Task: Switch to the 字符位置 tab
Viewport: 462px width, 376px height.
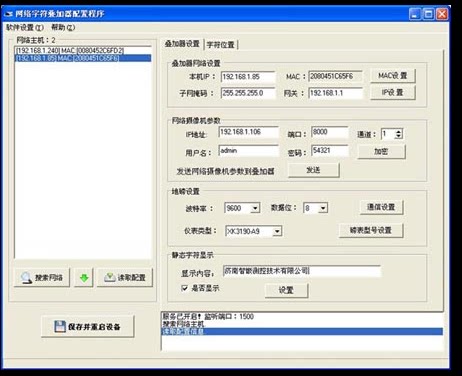Action: coord(221,44)
